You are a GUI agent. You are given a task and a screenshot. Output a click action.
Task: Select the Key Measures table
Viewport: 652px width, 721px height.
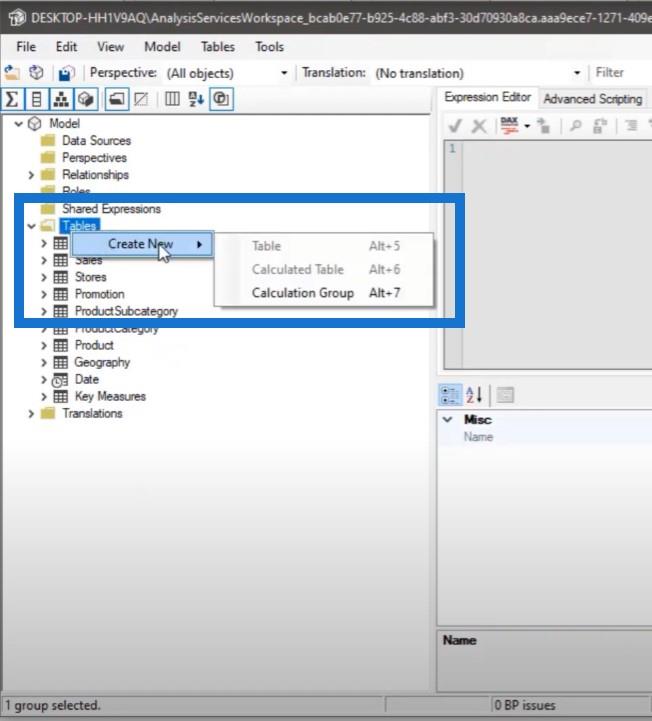pyautogui.click(x=110, y=397)
